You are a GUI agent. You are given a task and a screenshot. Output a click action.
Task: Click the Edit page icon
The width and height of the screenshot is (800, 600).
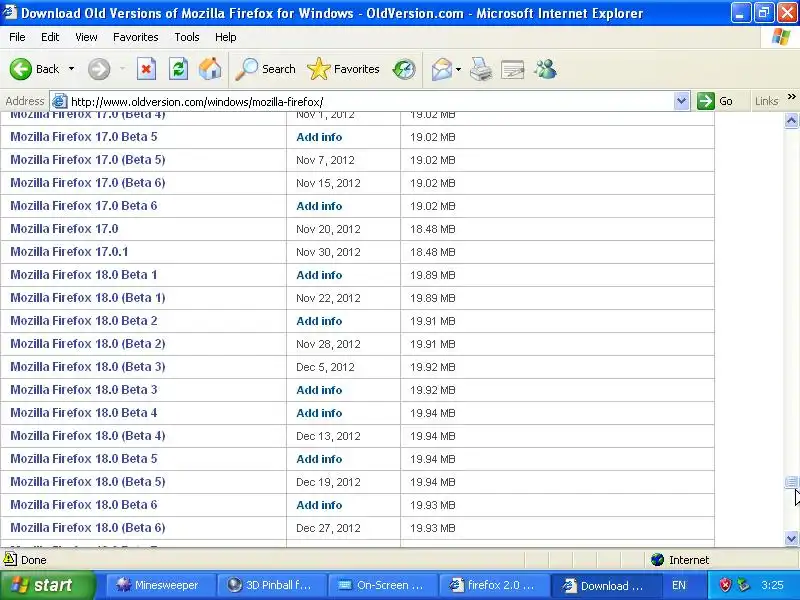[512, 69]
